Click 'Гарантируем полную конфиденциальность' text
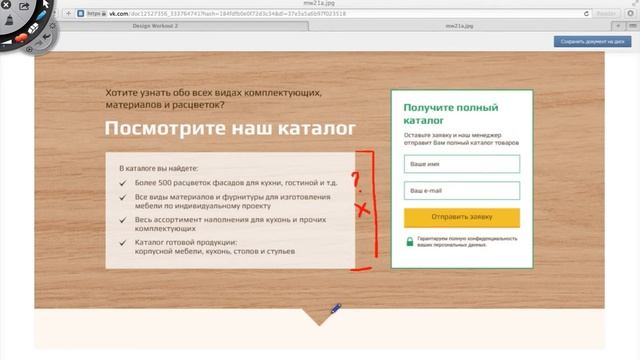Viewport: 640px width, 360px height. coord(467,242)
